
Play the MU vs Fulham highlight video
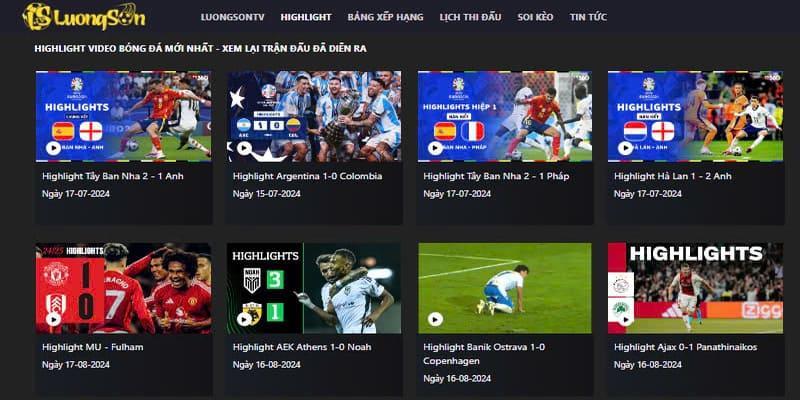pos(54,319)
